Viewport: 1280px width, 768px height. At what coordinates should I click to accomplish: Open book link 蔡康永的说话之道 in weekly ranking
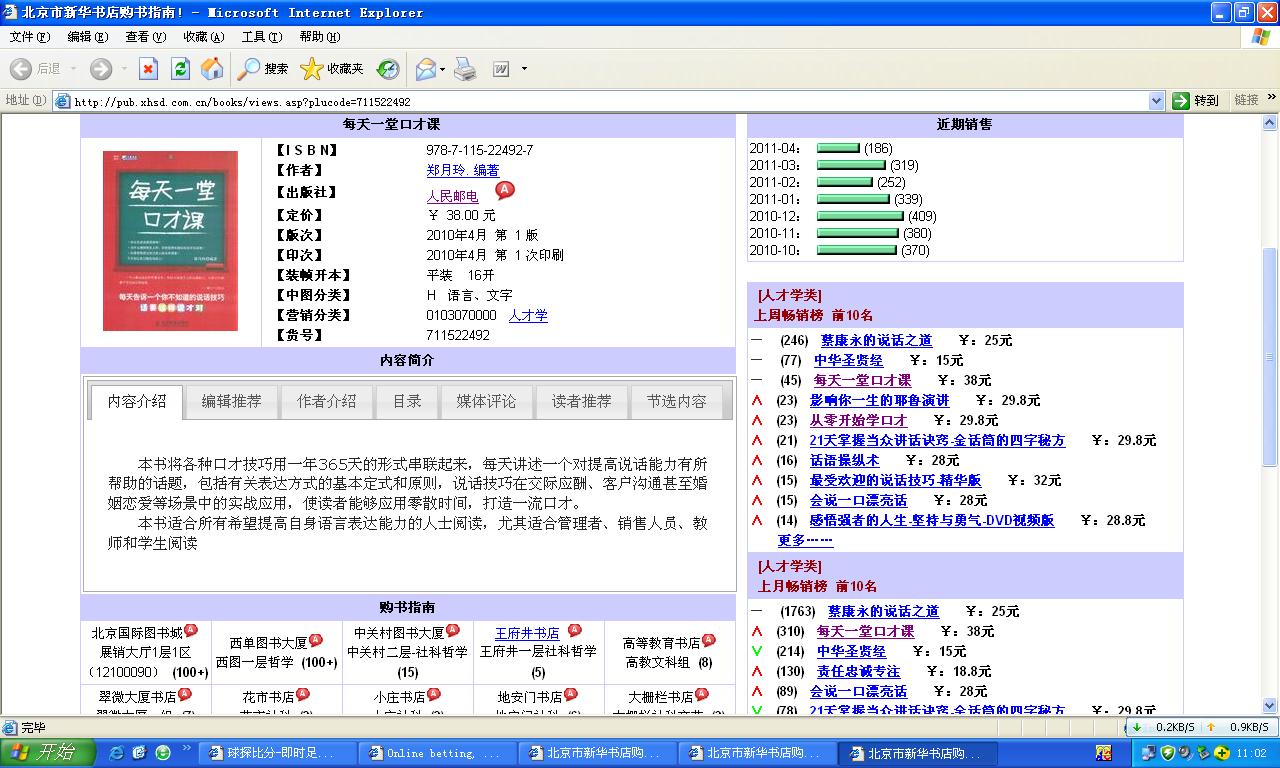coord(876,340)
